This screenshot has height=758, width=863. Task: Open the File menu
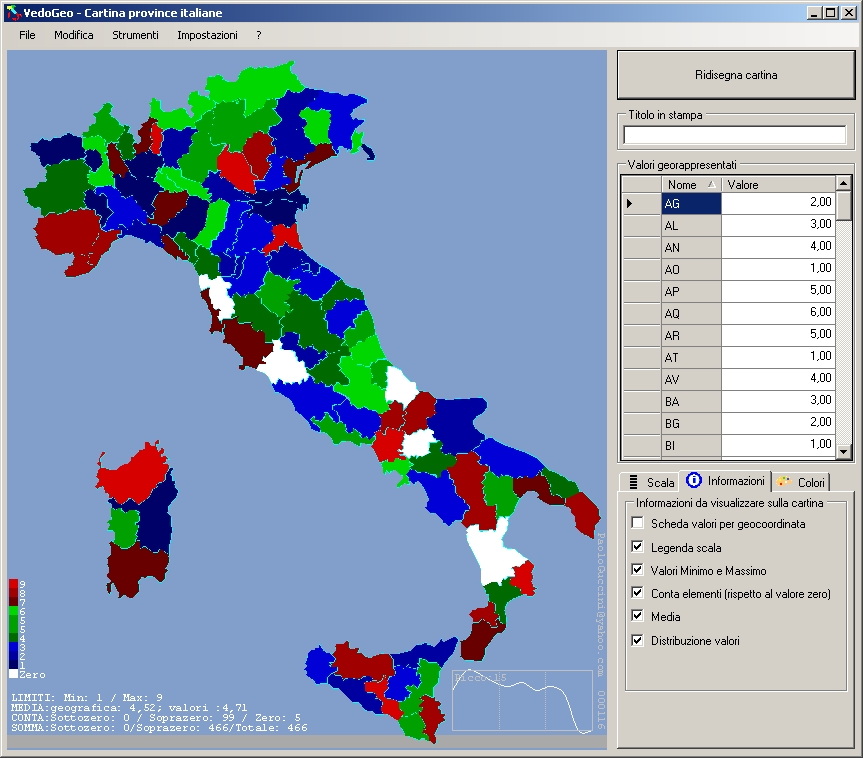[27, 35]
